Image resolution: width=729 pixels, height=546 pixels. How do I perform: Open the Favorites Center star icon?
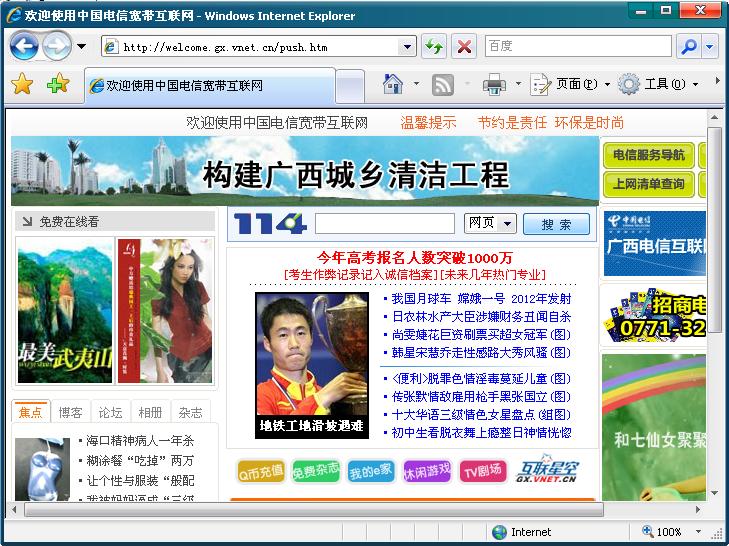click(22, 84)
